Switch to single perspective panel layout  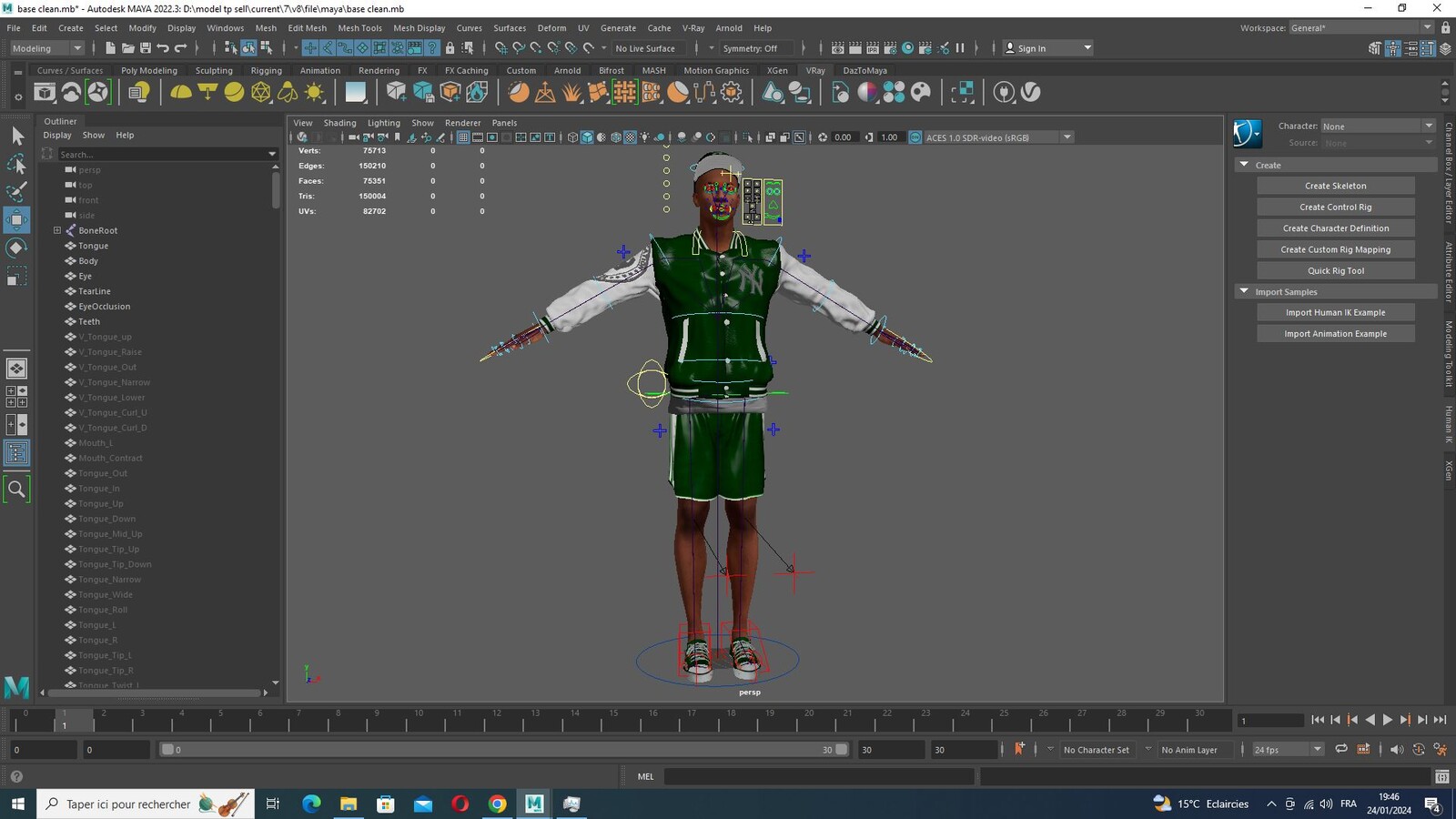point(16,369)
